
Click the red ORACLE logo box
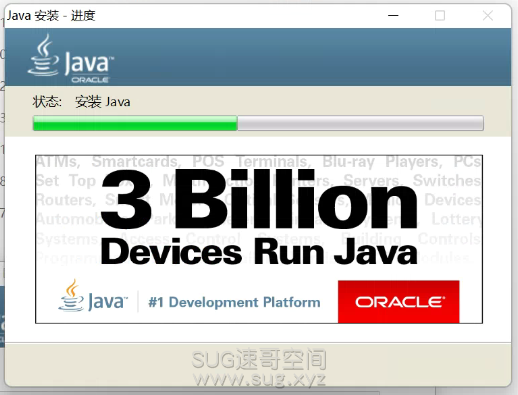click(x=399, y=302)
